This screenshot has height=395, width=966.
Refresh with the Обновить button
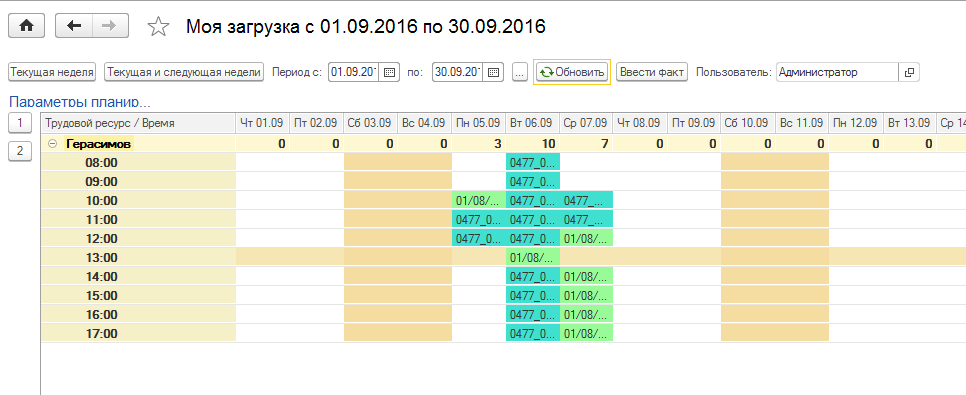(x=572, y=72)
